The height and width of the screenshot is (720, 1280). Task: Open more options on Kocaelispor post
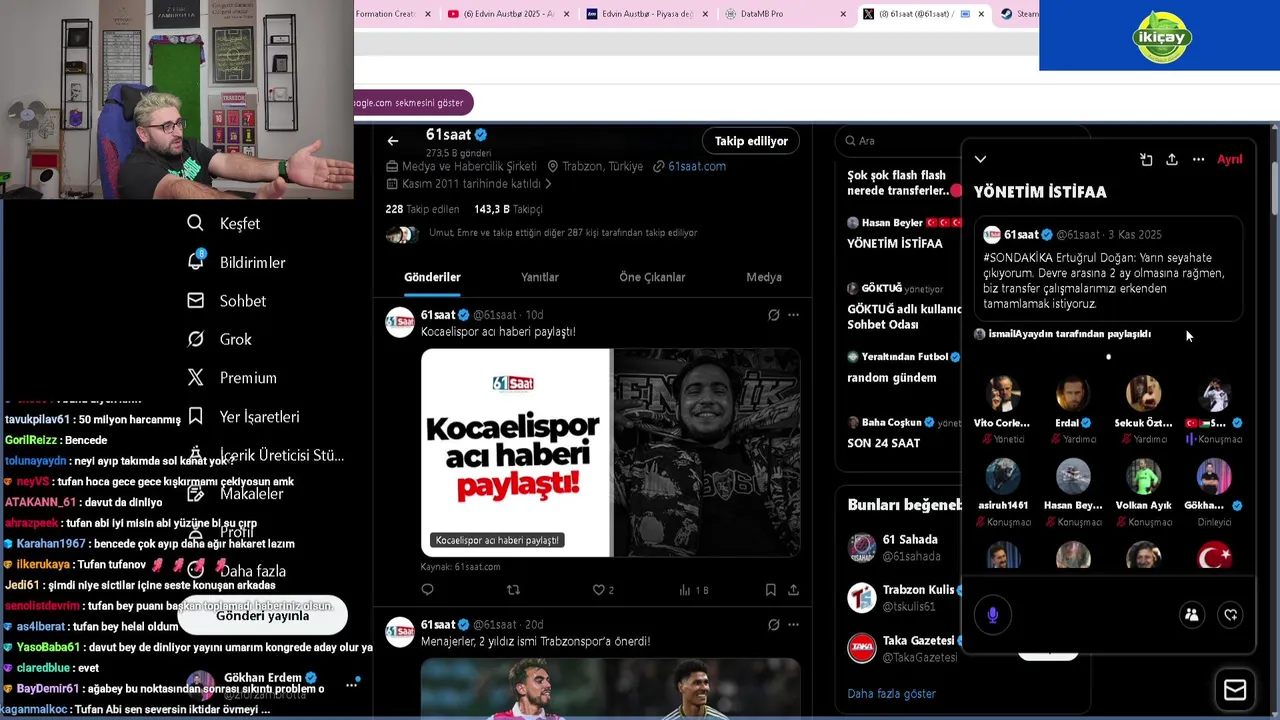click(x=794, y=315)
